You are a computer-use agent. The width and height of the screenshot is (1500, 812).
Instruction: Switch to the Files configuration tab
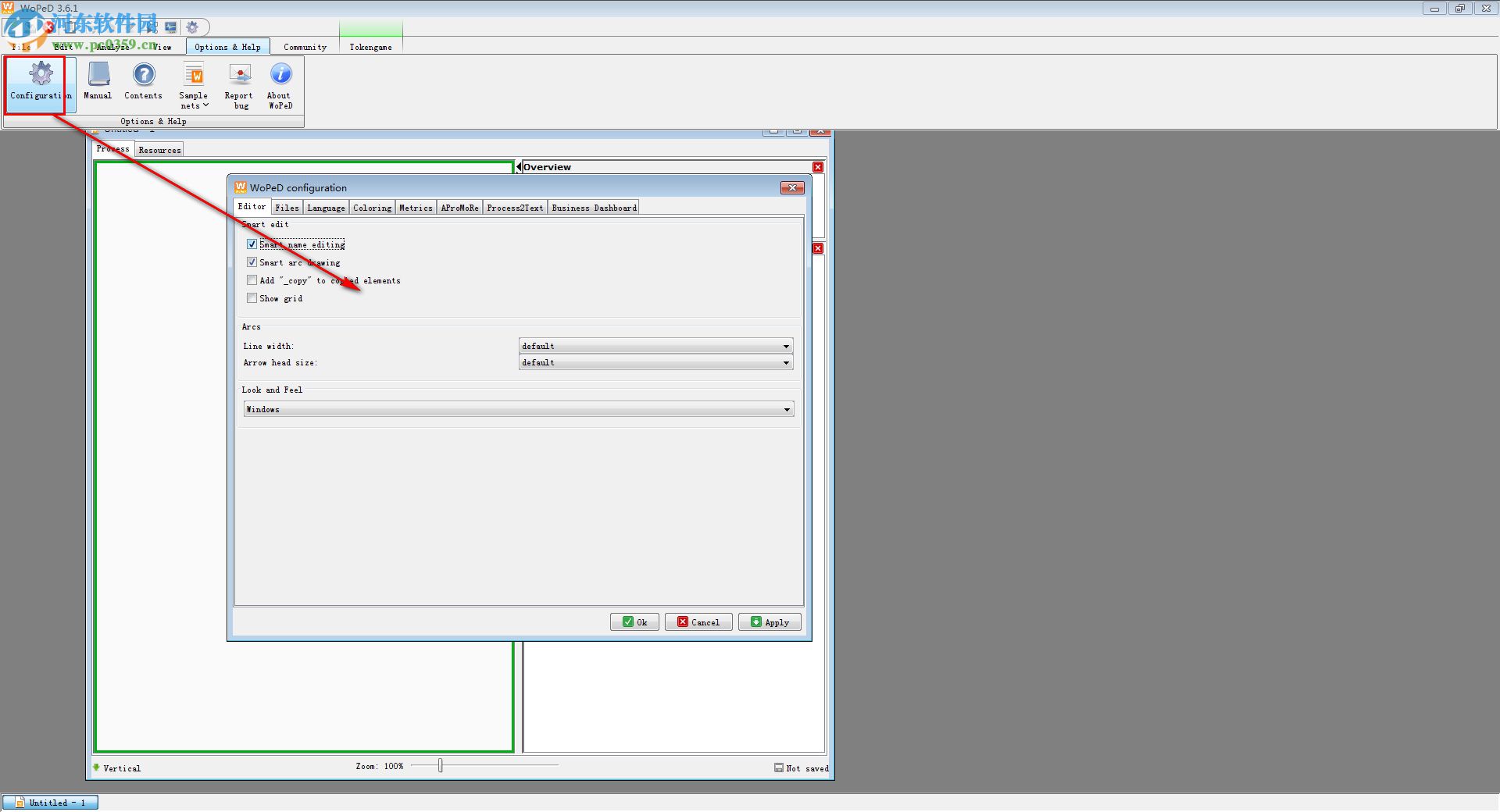[x=287, y=208]
